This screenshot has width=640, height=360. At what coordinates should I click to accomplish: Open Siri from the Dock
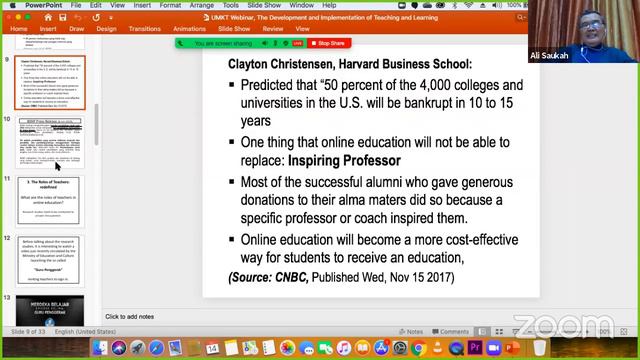click(x=119, y=348)
